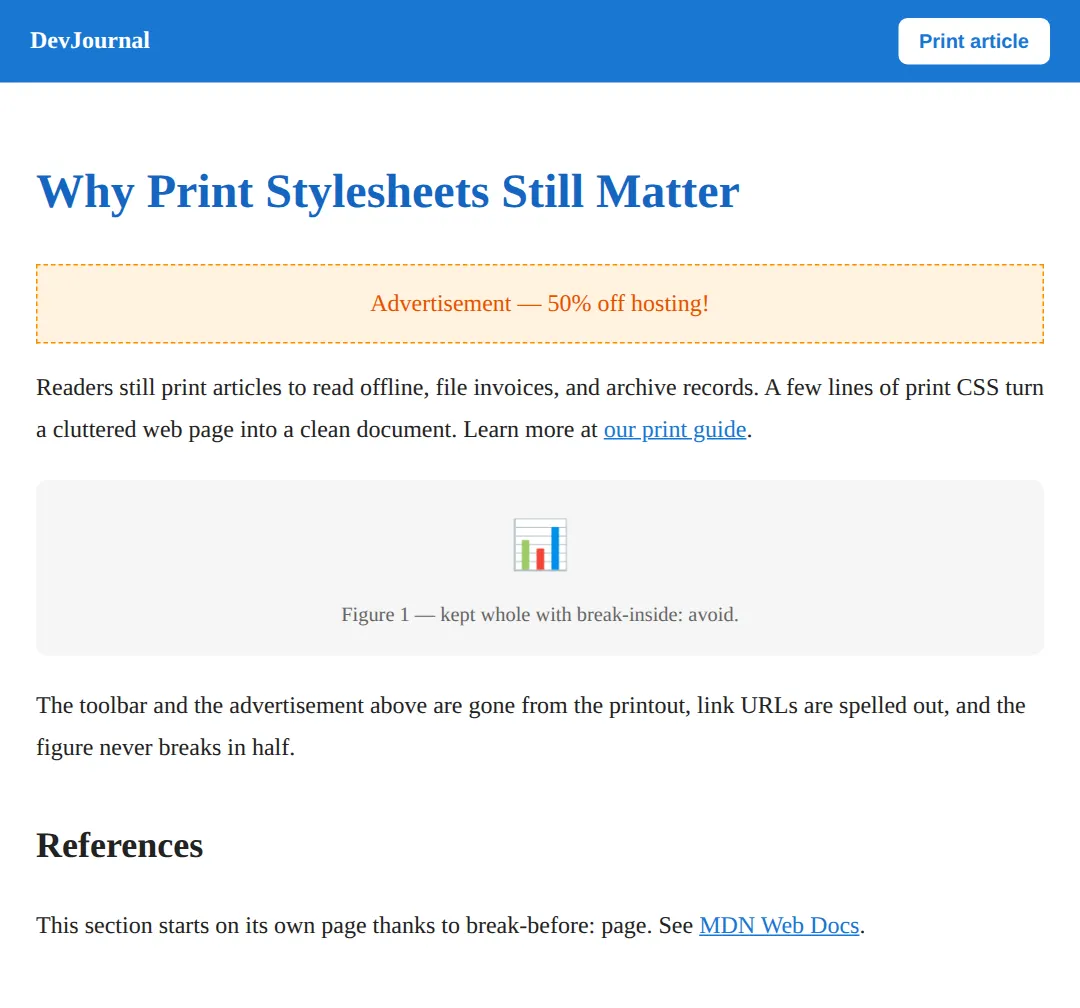Click the Figure 1 caption text
The width and height of the screenshot is (1080, 1008).
[540, 614]
